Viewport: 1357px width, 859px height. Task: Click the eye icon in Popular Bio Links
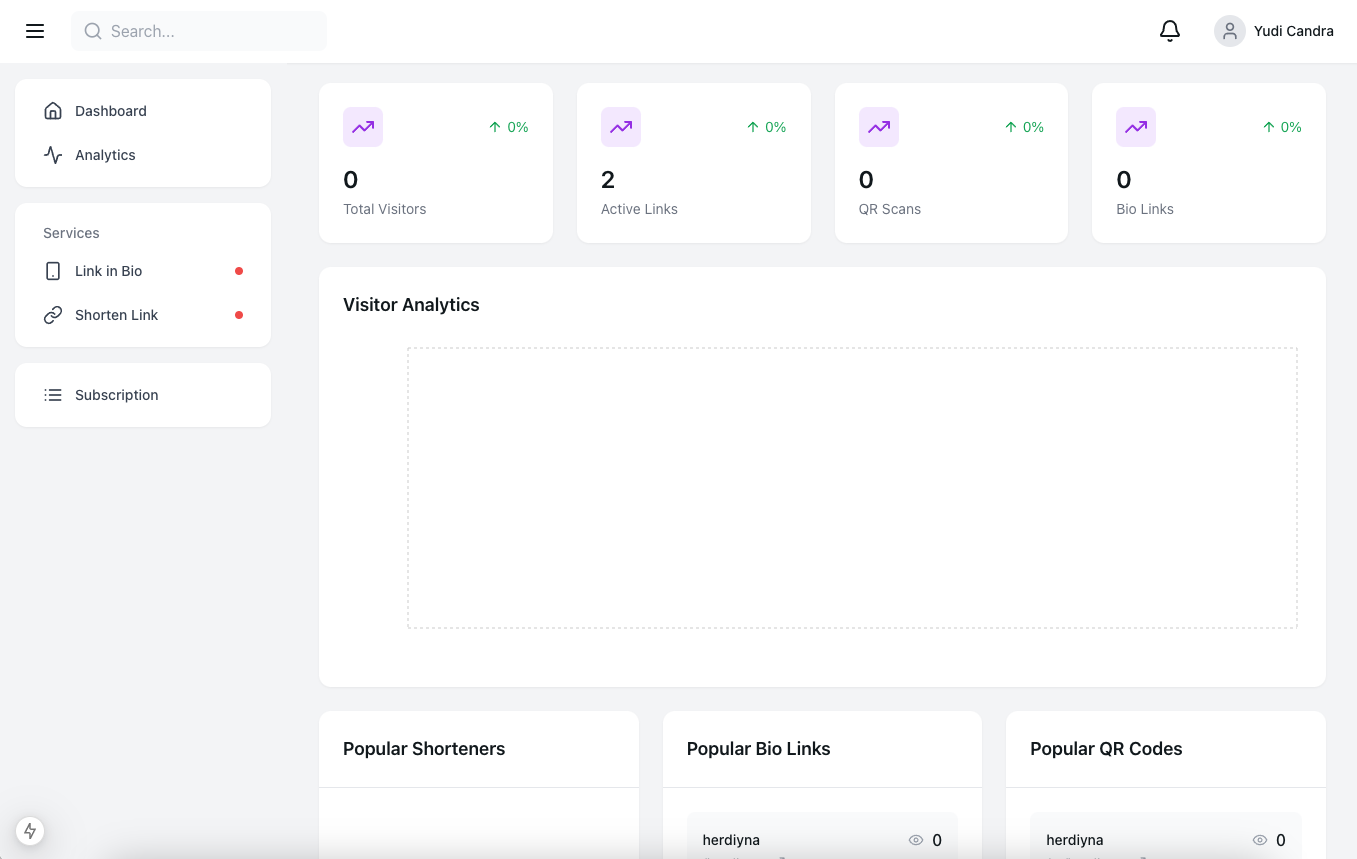(915, 840)
